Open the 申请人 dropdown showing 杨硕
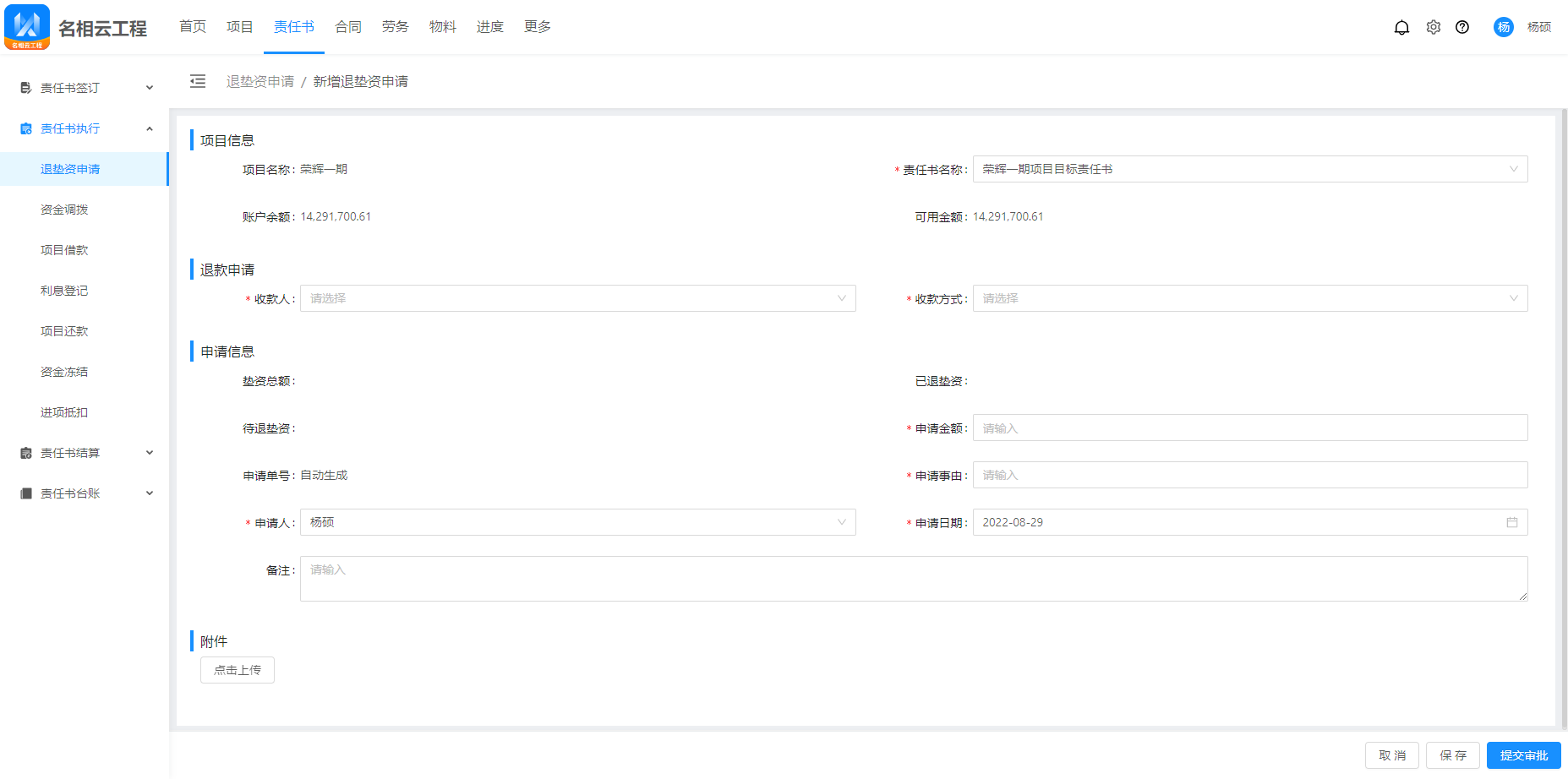Screen dimensions: 1568x779 pyautogui.click(x=578, y=522)
